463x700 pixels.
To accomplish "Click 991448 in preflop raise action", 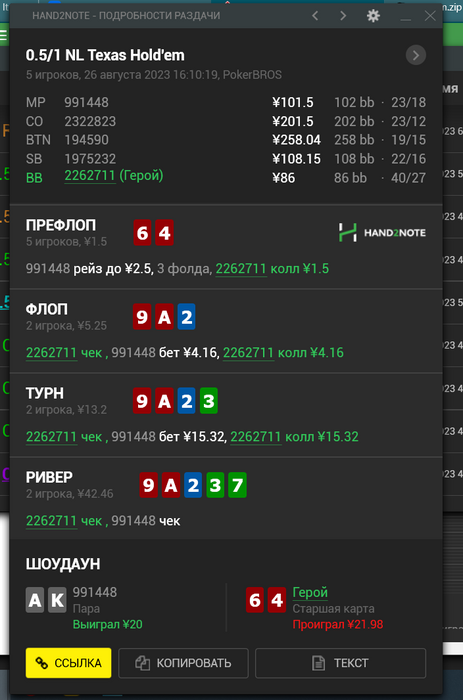I will 48,269.
